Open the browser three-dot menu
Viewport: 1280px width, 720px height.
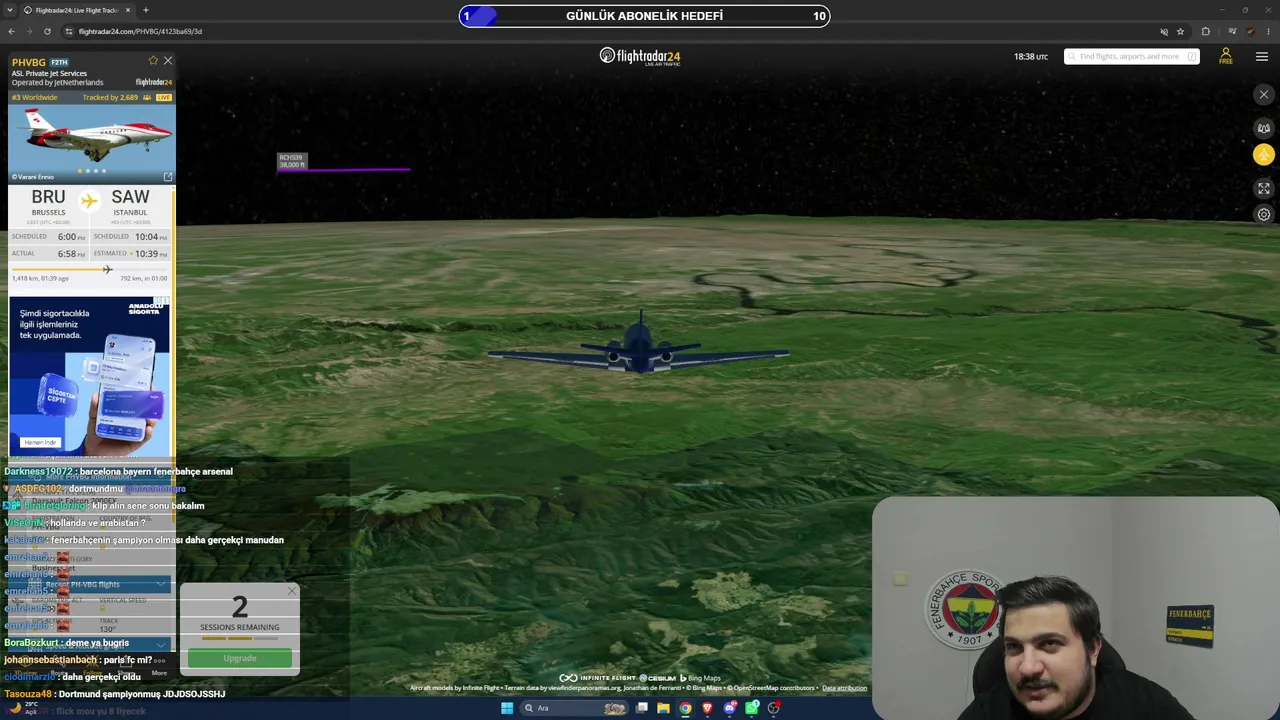click(x=1267, y=31)
